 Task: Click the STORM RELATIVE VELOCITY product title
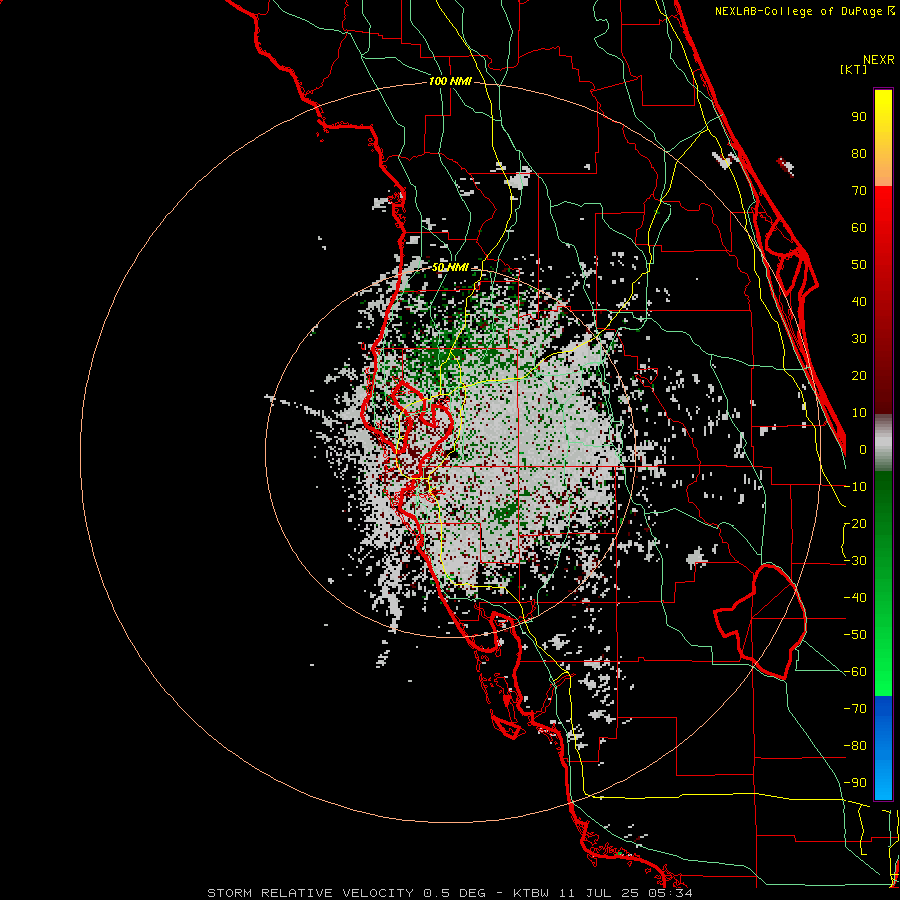coord(310,893)
